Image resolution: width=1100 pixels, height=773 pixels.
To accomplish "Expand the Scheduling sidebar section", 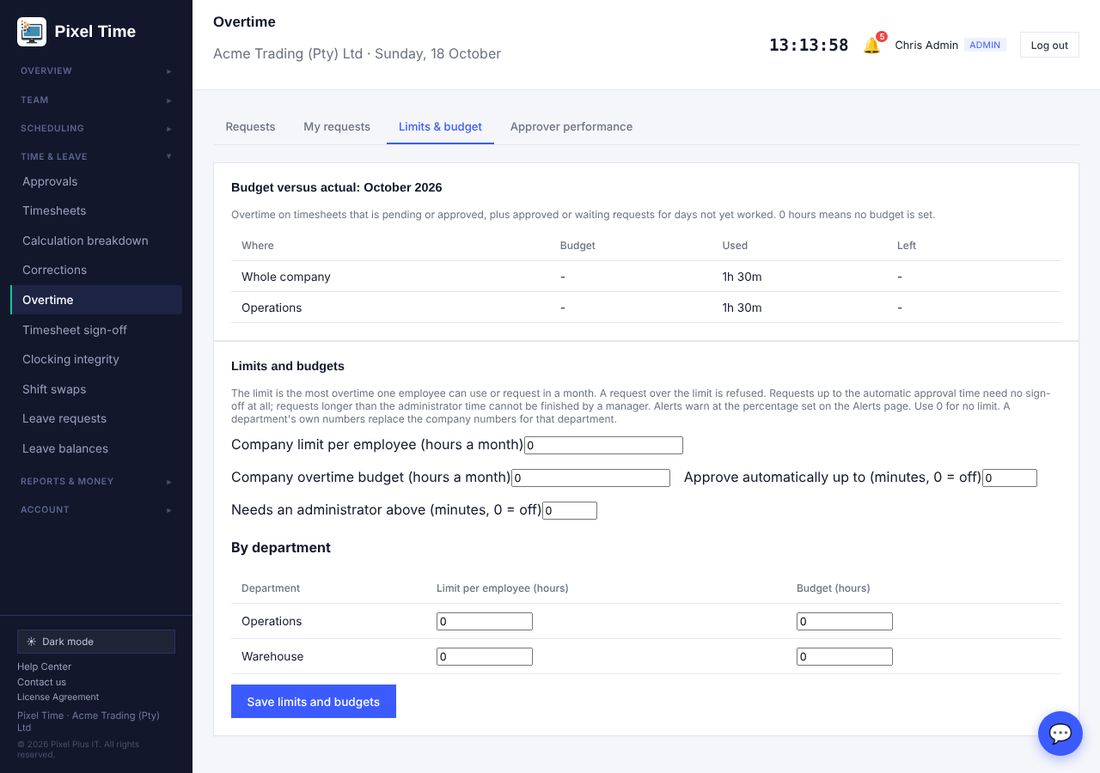I will pyautogui.click(x=96, y=128).
